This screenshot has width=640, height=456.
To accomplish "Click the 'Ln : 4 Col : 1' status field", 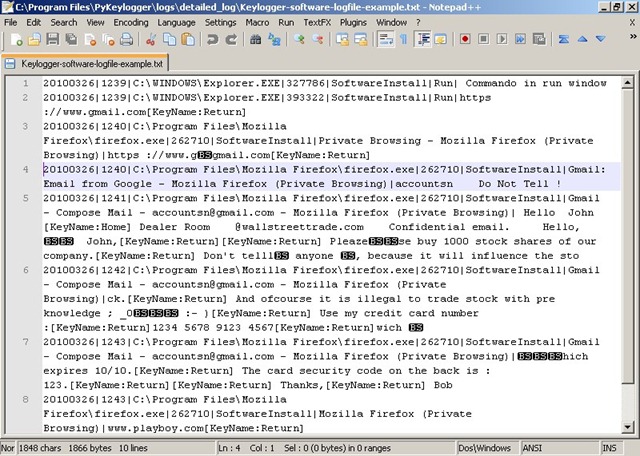I will coord(248,448).
